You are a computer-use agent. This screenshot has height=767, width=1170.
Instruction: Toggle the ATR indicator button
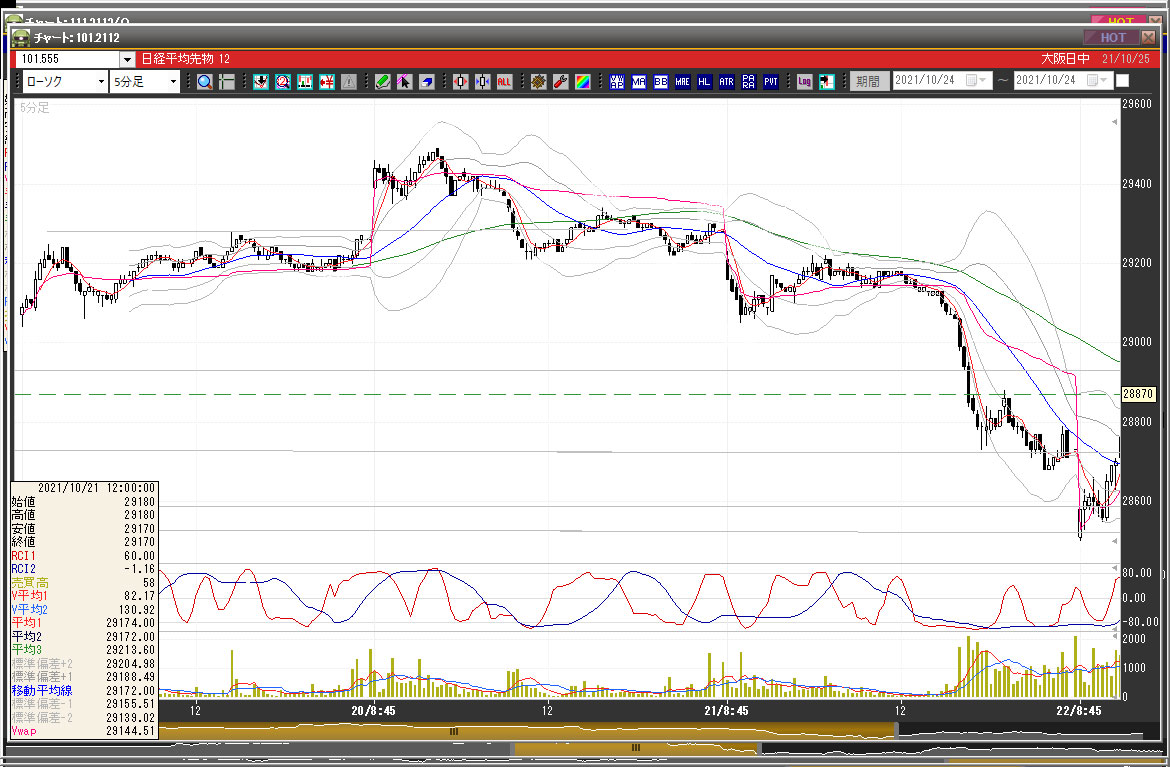coord(726,82)
